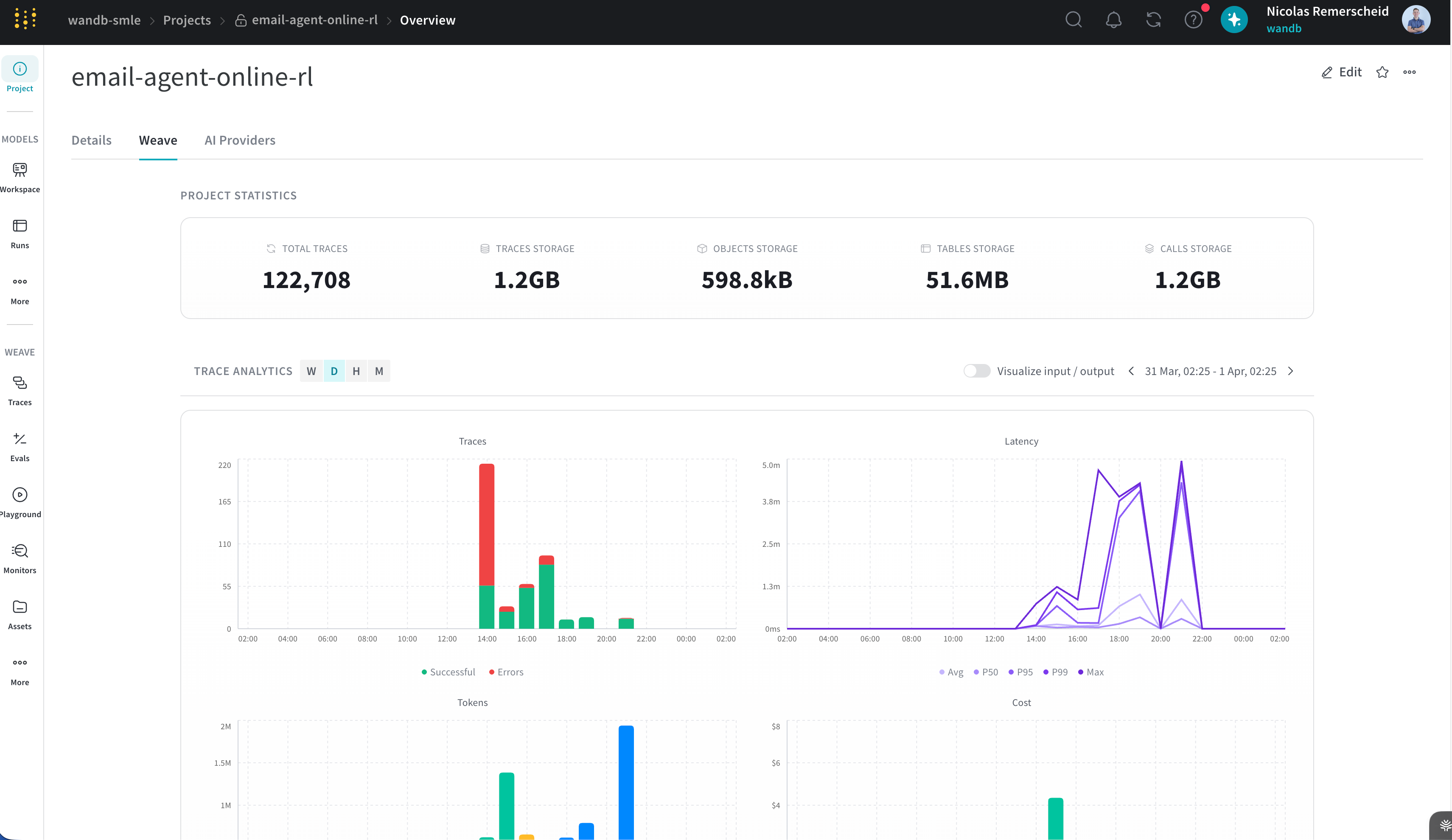Image resolution: width=1452 pixels, height=840 pixels.
Task: Switch to the Details tab
Action: coord(92,140)
